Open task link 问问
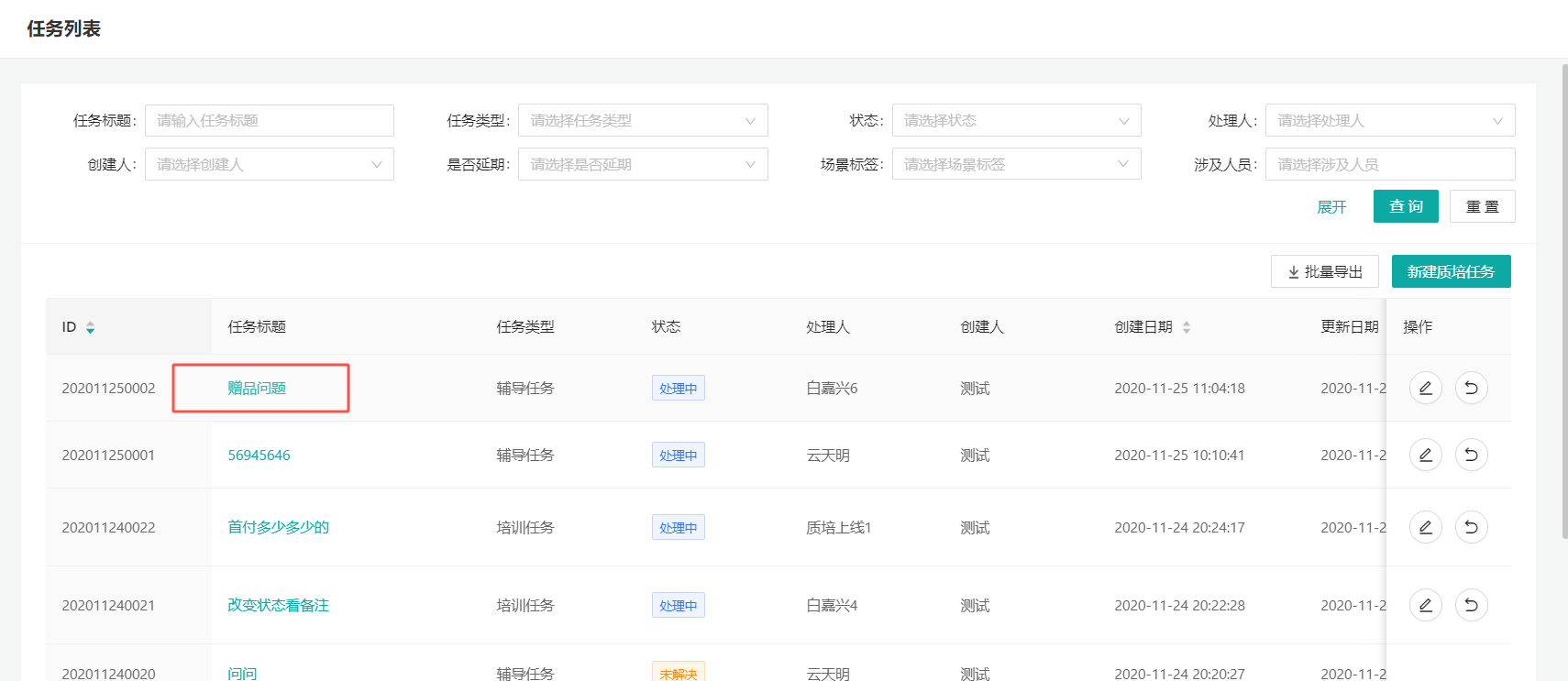Screen dimensions: 1568x681 242,674
